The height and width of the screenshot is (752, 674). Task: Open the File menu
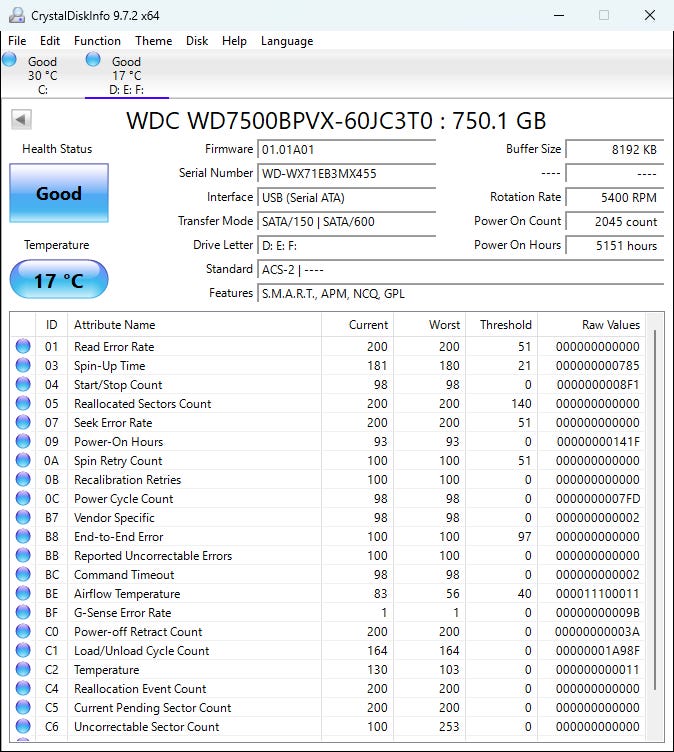[17, 41]
